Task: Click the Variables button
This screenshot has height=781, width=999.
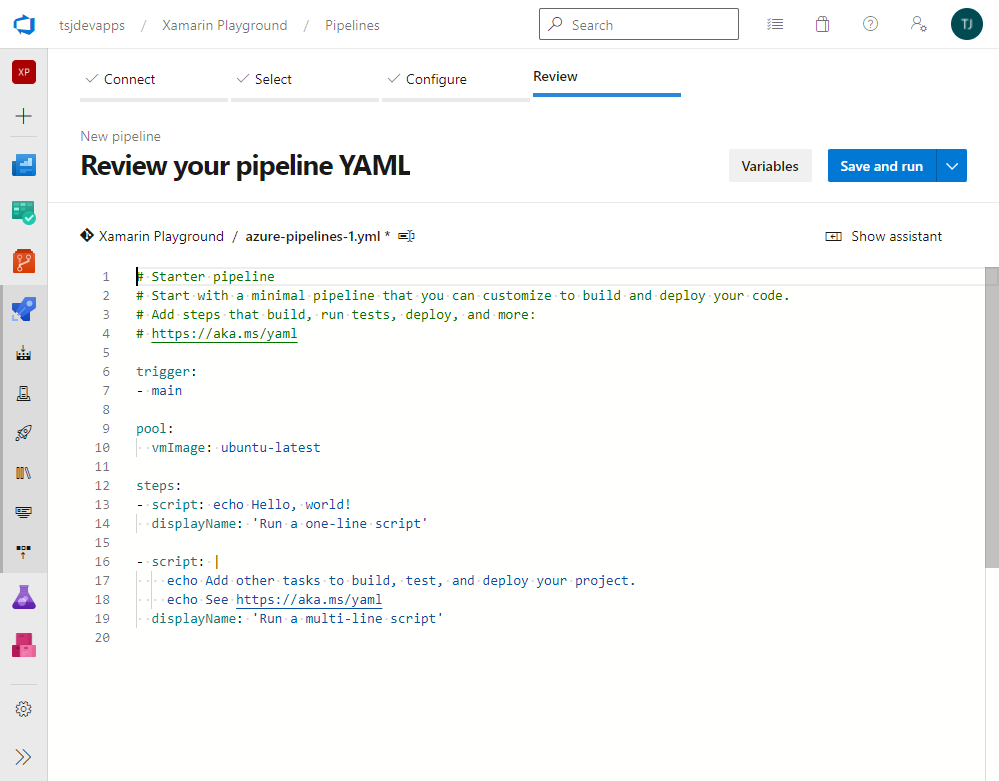Action: click(769, 166)
